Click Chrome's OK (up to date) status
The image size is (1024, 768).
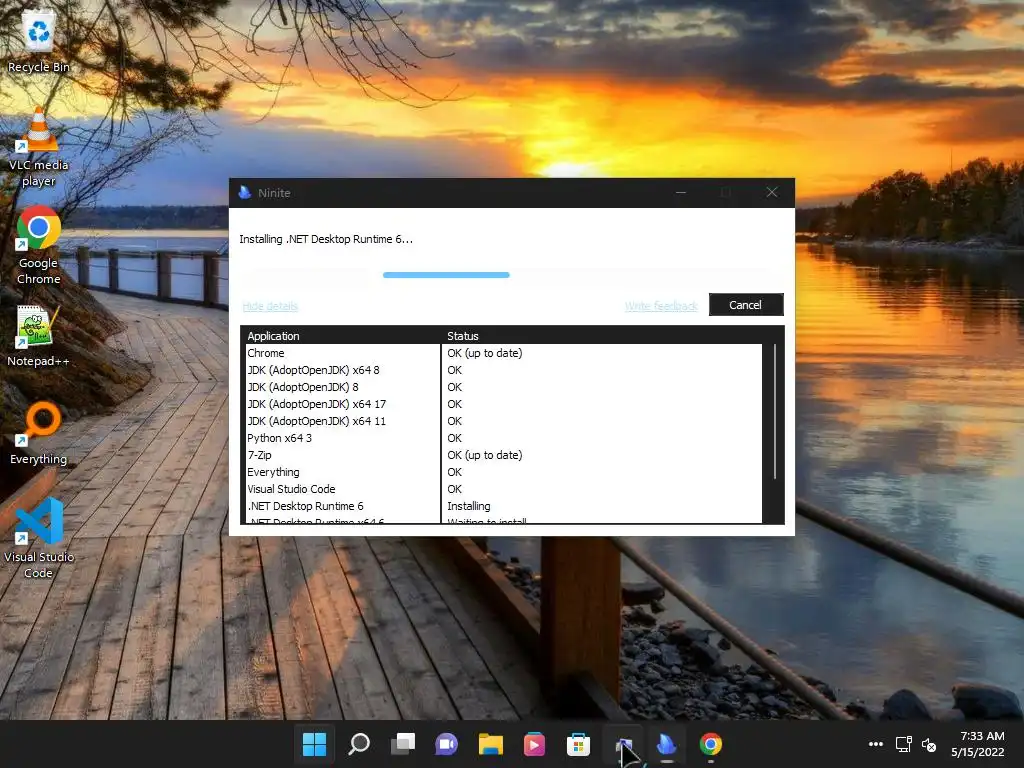click(485, 353)
